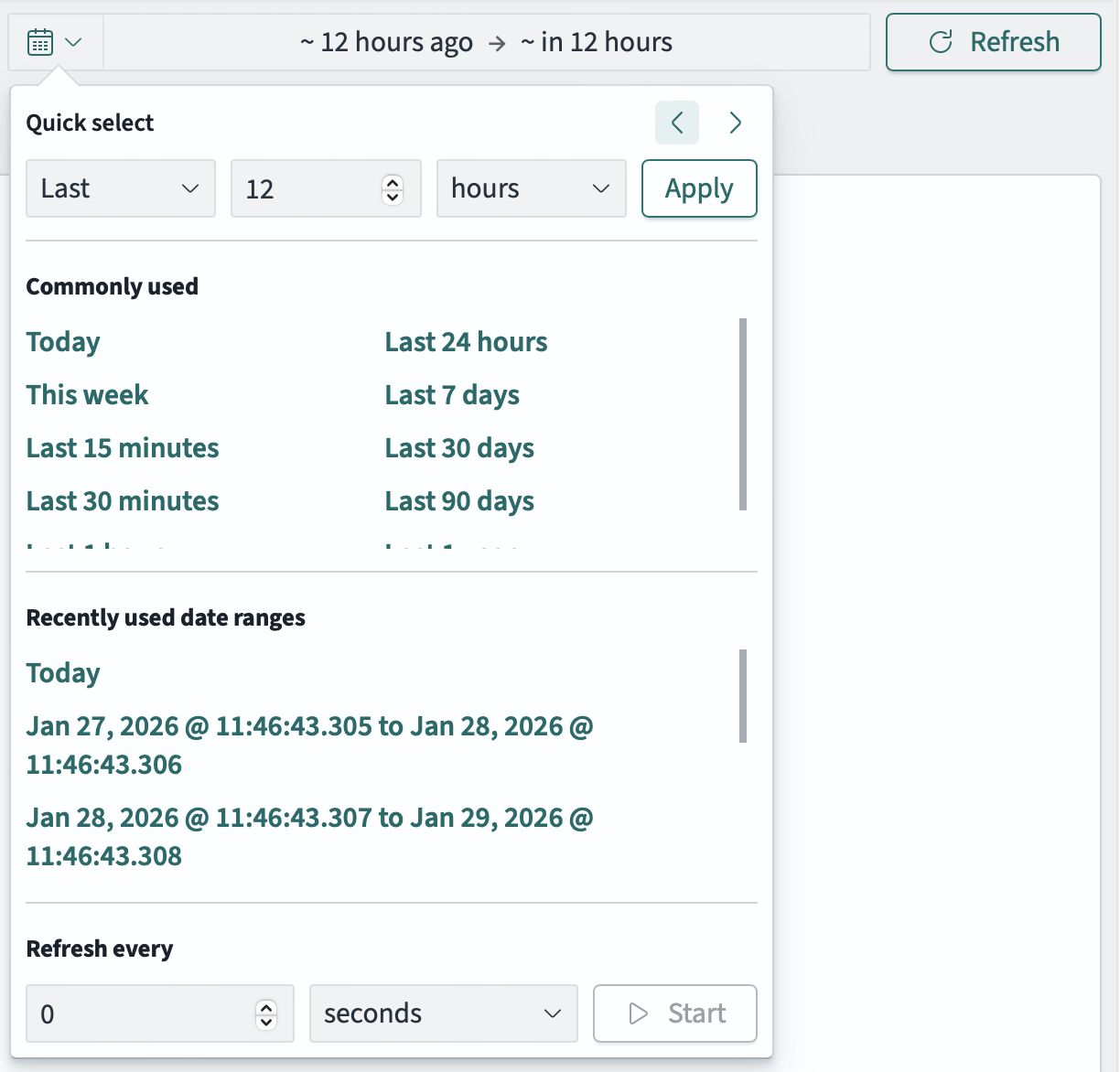Apply the quick select time range
This screenshot has height=1072, width=1120.
click(x=699, y=188)
